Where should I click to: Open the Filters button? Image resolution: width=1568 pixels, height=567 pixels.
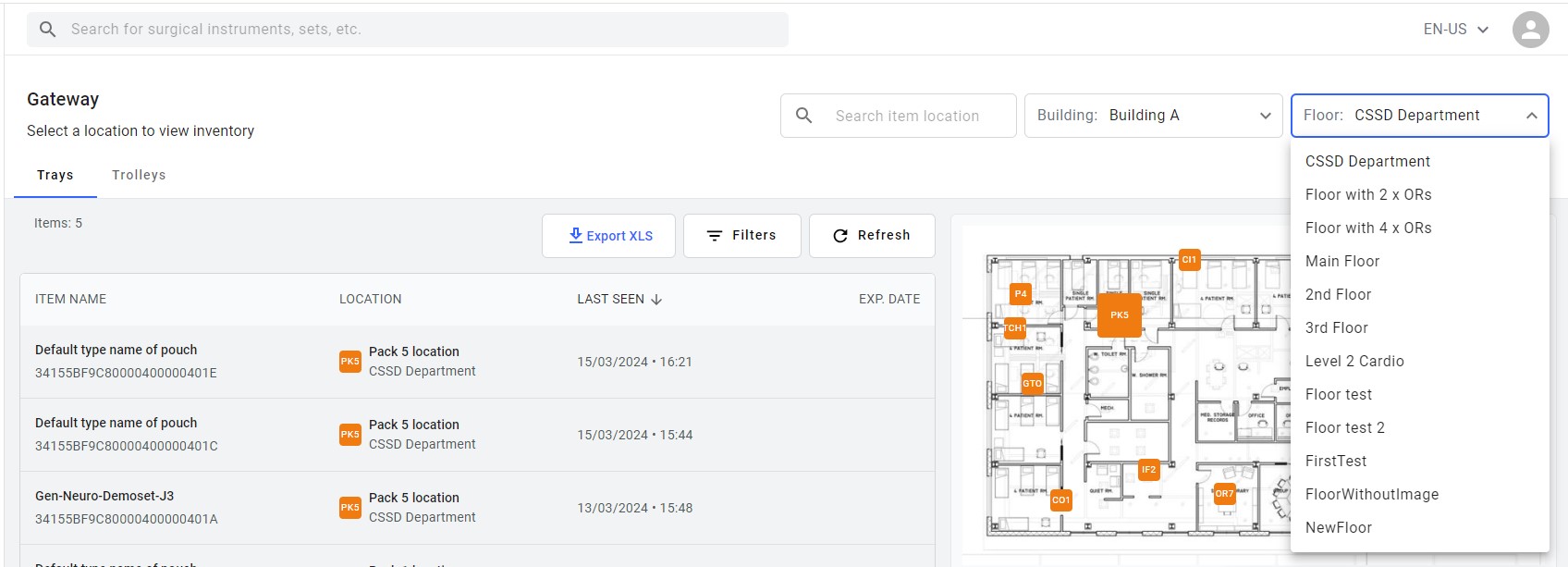[741, 236]
